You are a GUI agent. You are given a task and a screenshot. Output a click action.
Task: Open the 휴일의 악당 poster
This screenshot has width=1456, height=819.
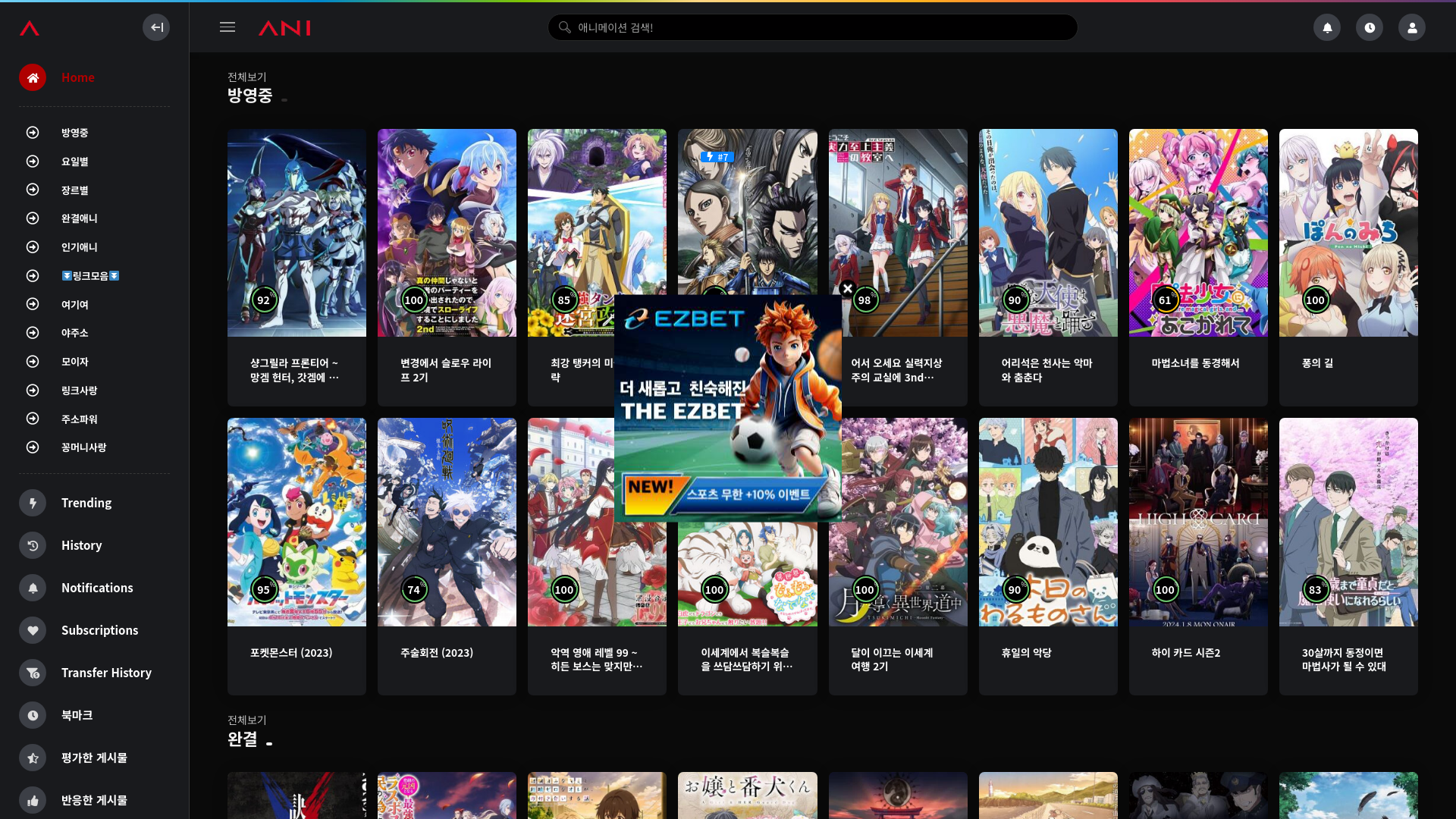click(1048, 522)
